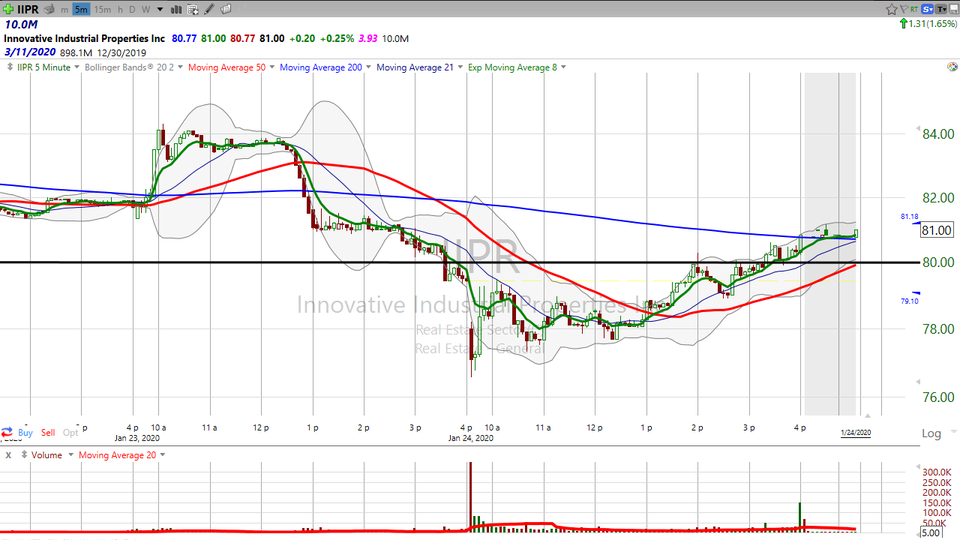Viewport: 960px width, 540px height.
Task: Toggle the Log scale label
Action: (x=931, y=433)
